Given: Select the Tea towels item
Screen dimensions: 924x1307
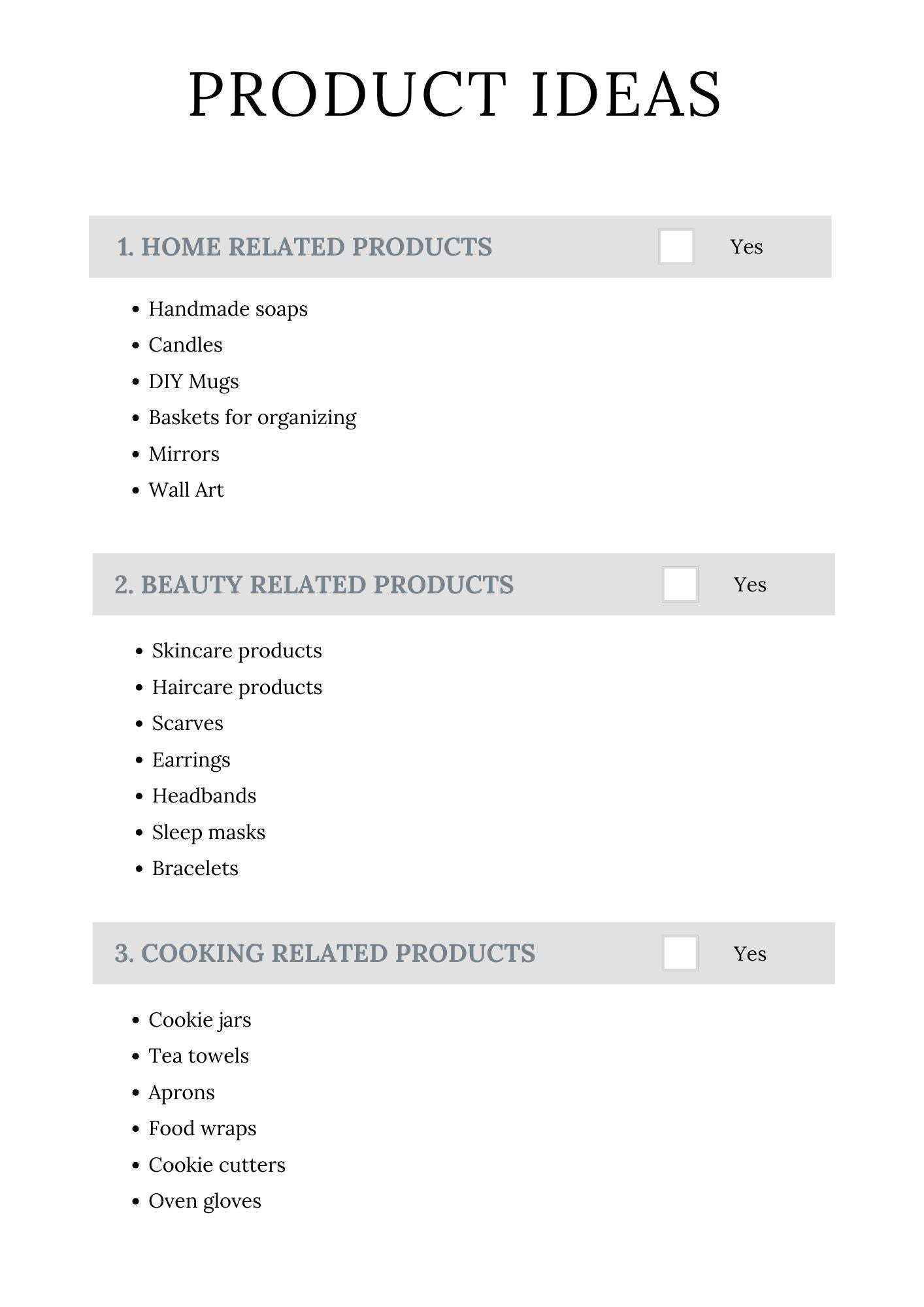Looking at the screenshot, I should click(199, 1056).
